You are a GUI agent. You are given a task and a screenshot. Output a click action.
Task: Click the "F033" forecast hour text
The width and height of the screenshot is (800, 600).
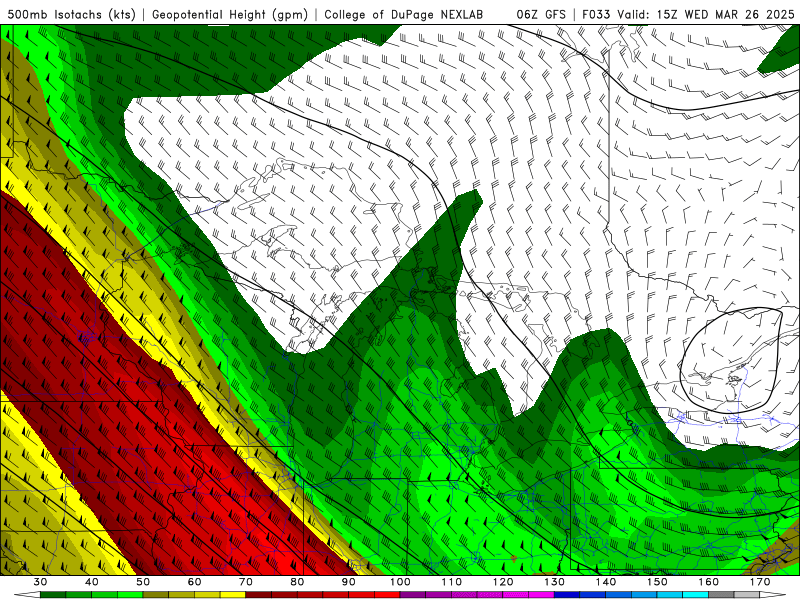596,14
